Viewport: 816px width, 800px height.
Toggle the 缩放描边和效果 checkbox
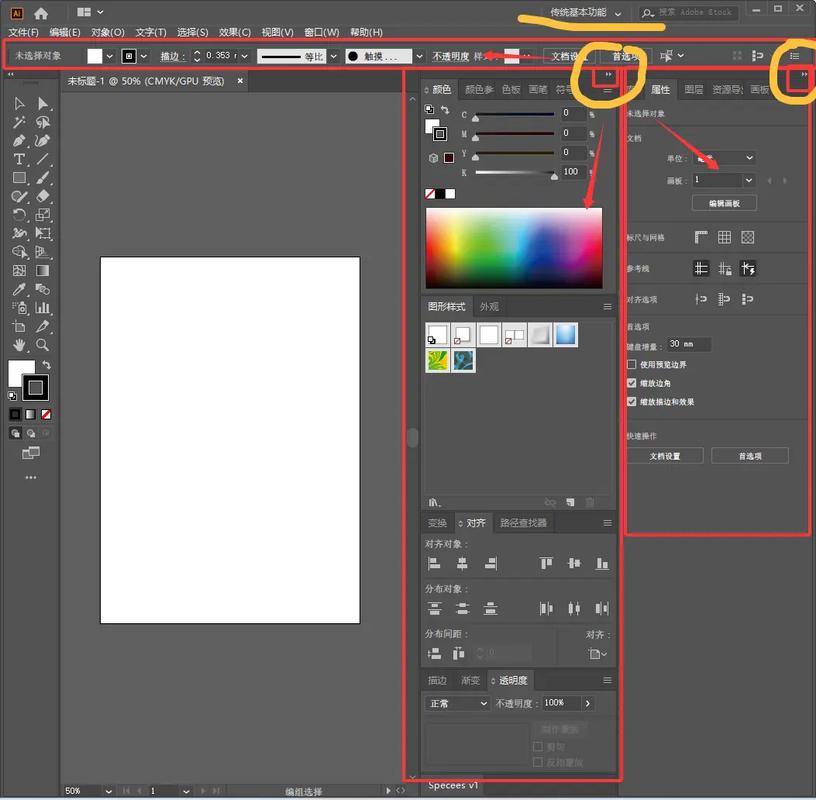(x=631, y=401)
